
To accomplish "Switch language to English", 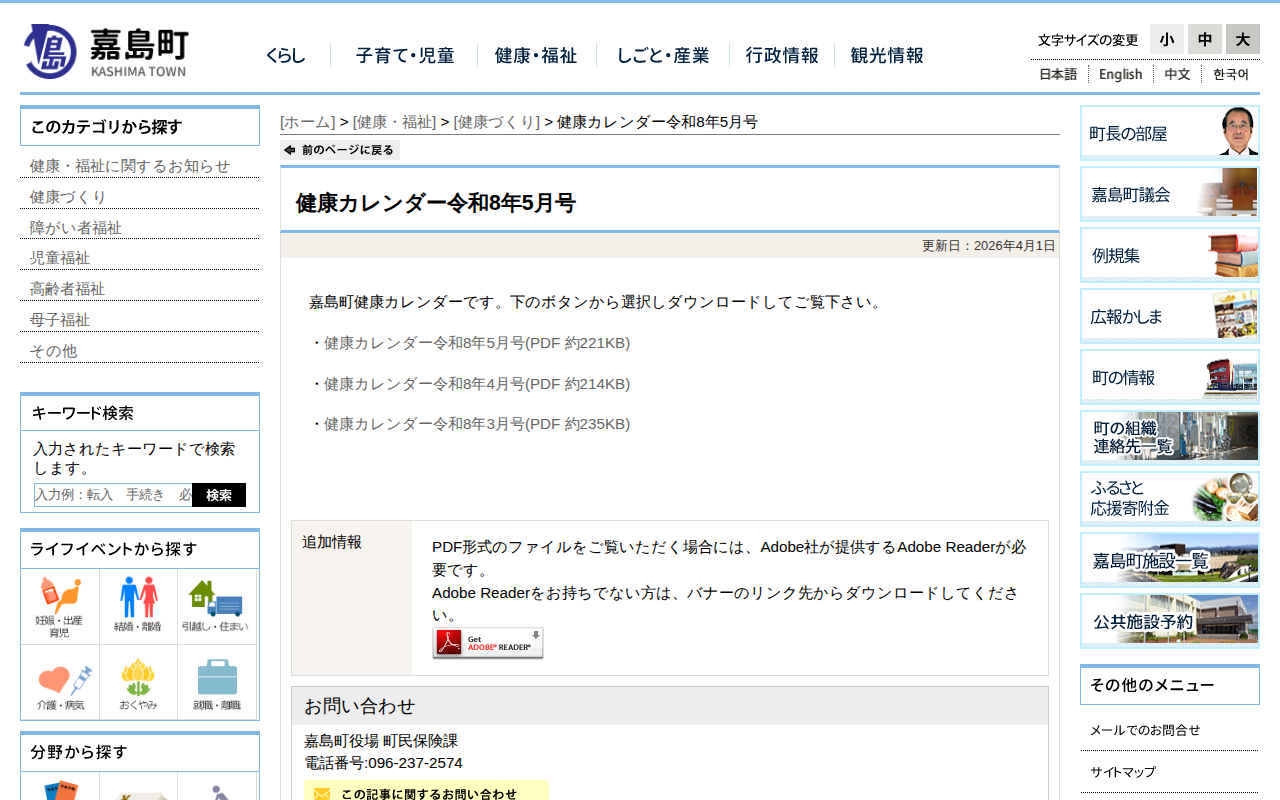I will click(x=1120, y=74).
